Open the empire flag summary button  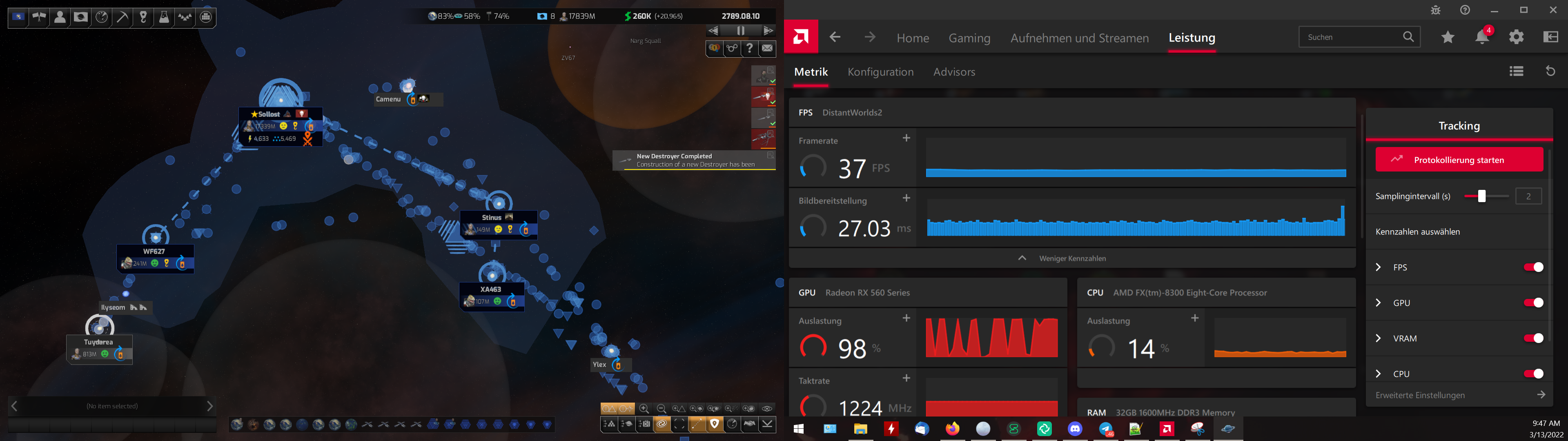tap(18, 17)
